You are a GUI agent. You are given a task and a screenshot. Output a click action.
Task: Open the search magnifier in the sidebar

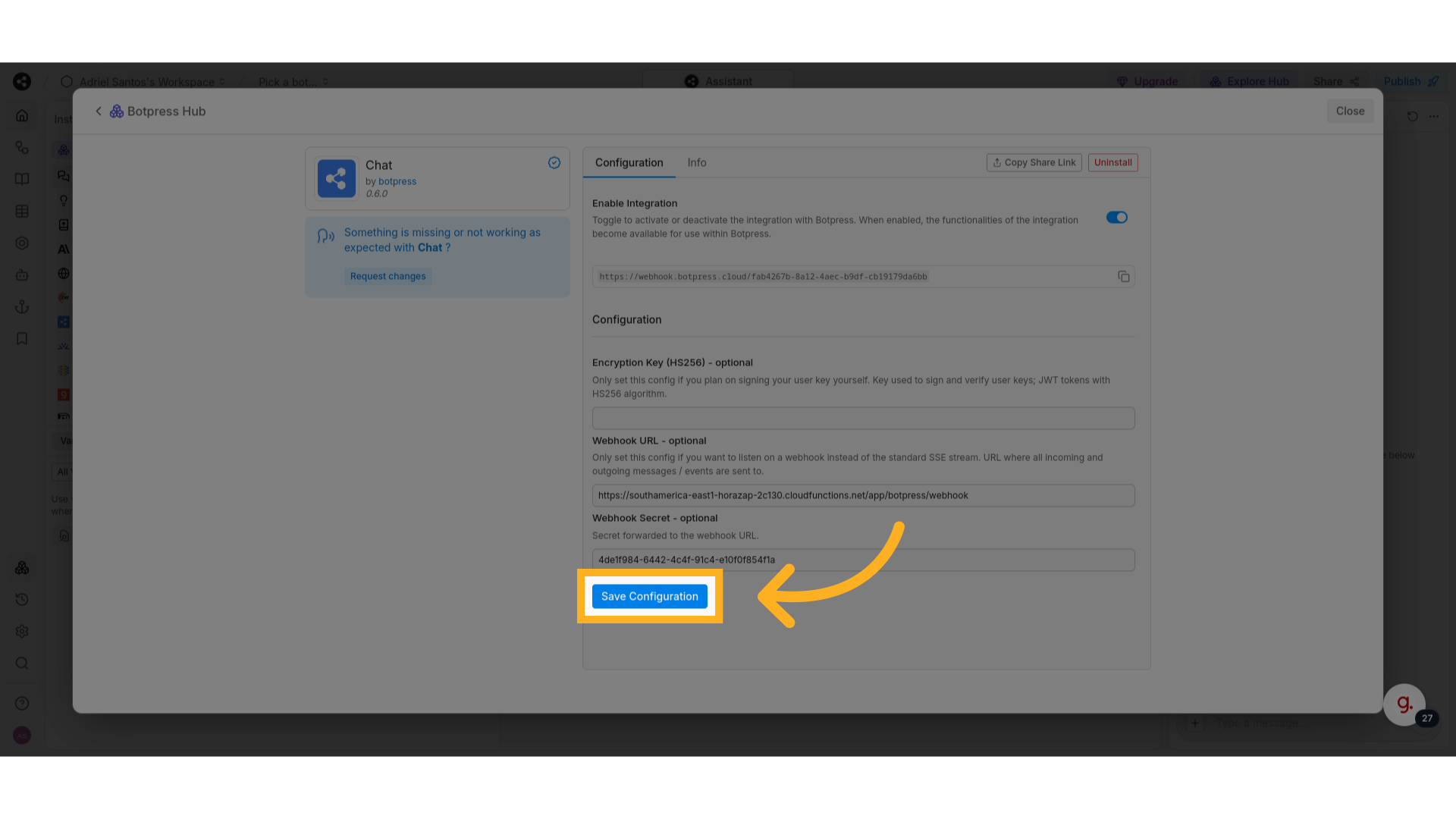(x=22, y=663)
